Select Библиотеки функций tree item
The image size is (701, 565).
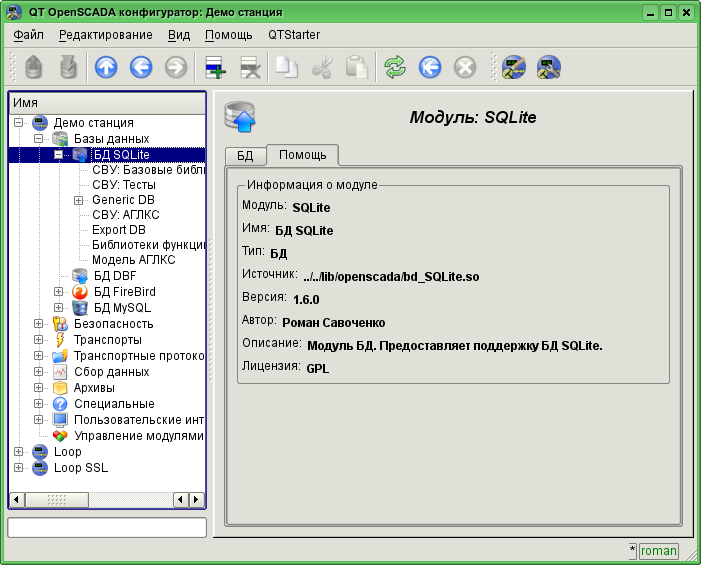(148, 245)
